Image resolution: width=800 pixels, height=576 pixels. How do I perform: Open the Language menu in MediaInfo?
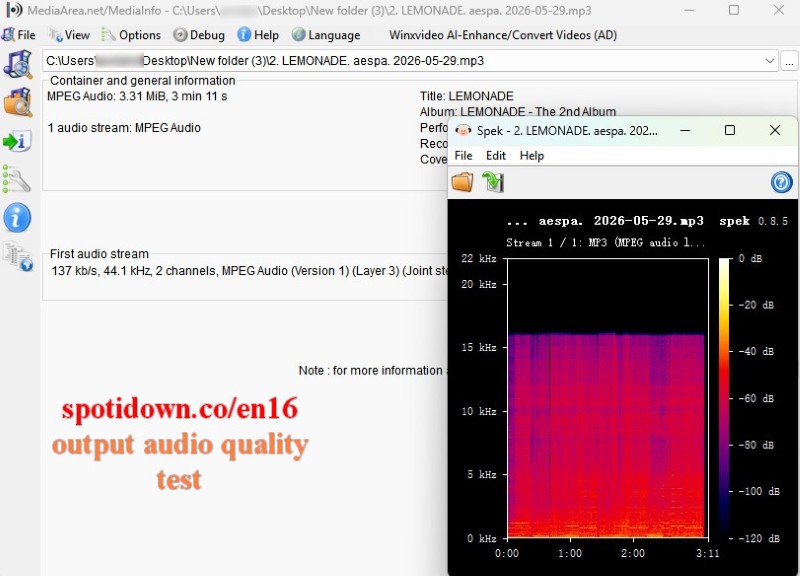[326, 35]
